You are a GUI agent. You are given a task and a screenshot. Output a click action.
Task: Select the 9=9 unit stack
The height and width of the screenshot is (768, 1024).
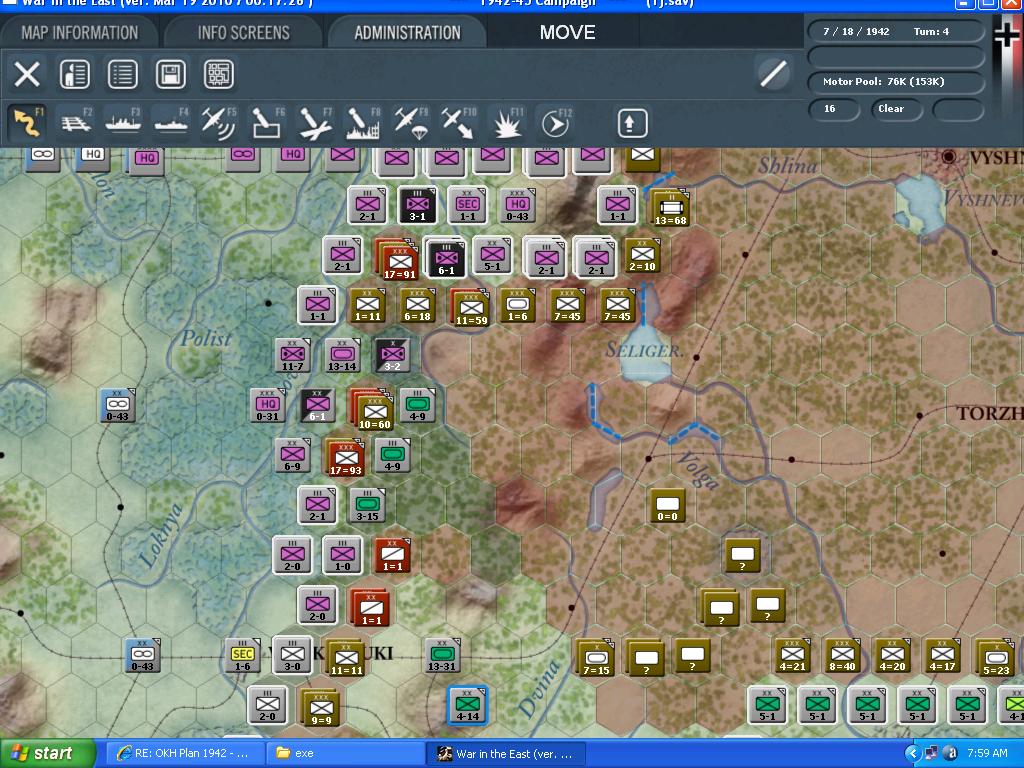point(320,707)
